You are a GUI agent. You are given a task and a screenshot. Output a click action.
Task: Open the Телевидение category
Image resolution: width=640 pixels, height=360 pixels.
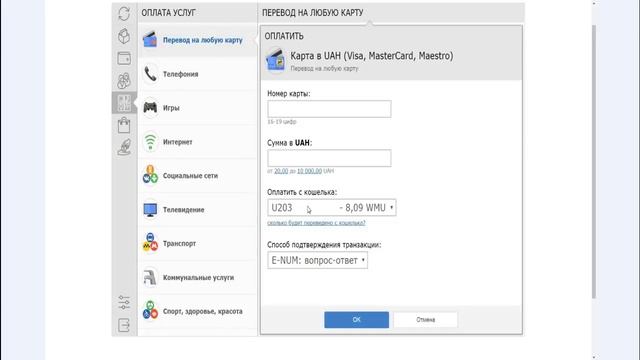click(x=198, y=209)
